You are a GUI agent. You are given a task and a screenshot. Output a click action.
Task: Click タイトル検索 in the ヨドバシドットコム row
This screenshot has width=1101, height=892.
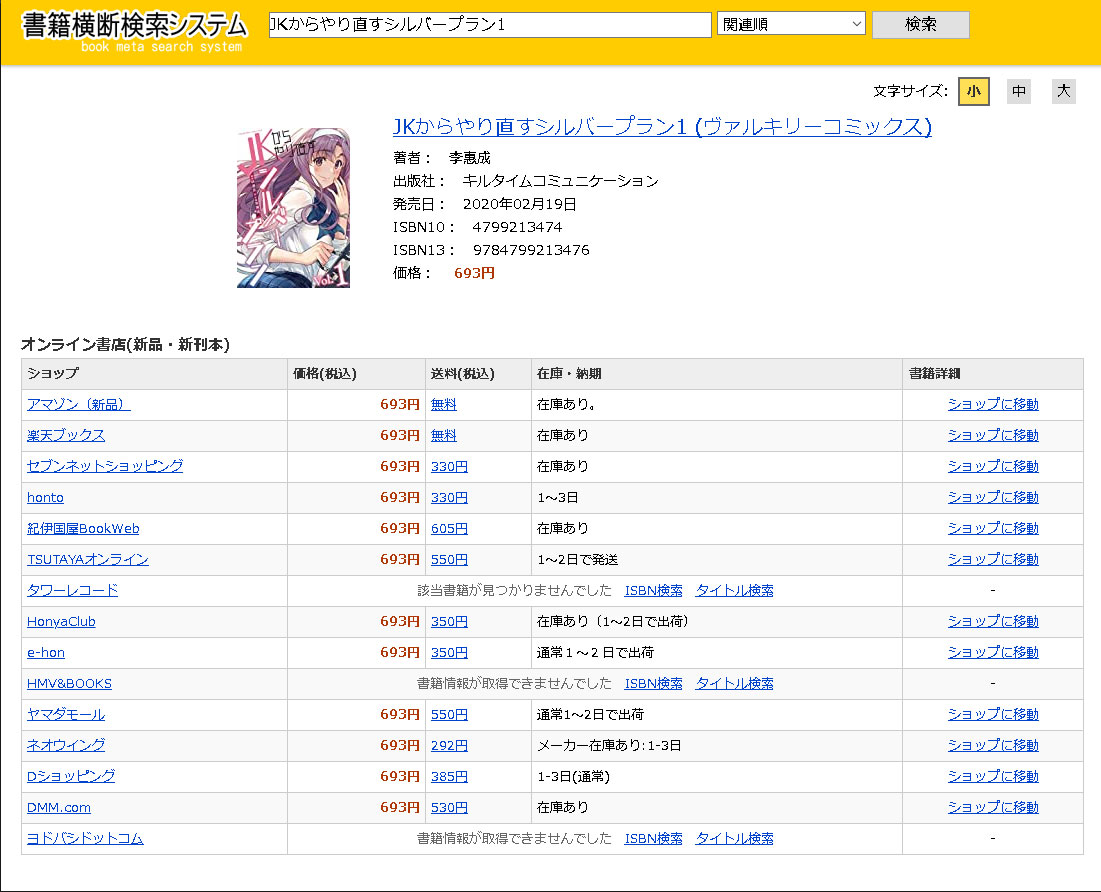734,839
